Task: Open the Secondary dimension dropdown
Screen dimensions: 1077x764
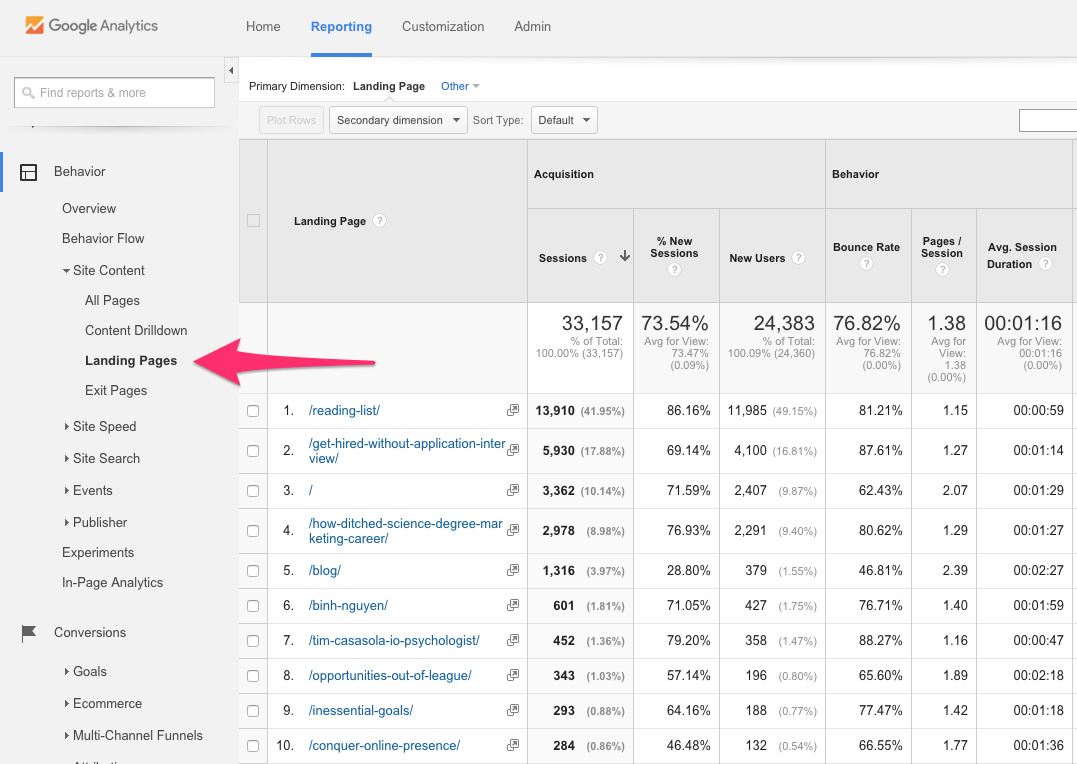Action: (398, 120)
